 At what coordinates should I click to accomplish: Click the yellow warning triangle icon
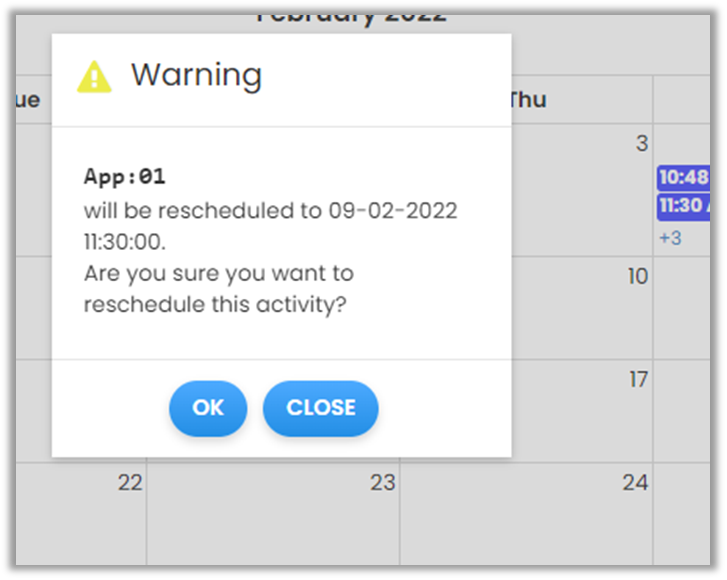94,76
